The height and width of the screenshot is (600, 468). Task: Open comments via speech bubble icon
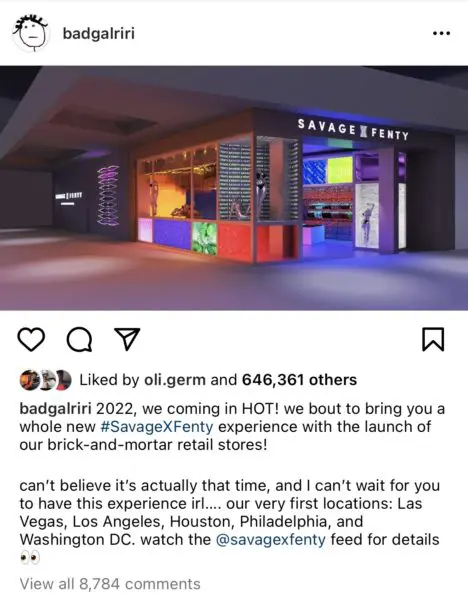pyautogui.click(x=80, y=340)
